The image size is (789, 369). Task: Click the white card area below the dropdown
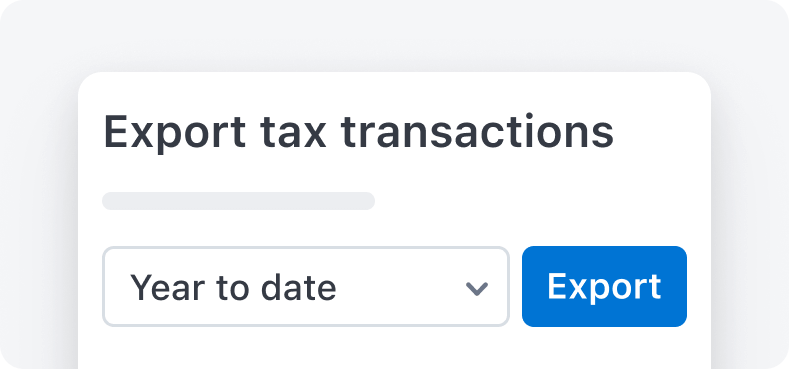394,348
